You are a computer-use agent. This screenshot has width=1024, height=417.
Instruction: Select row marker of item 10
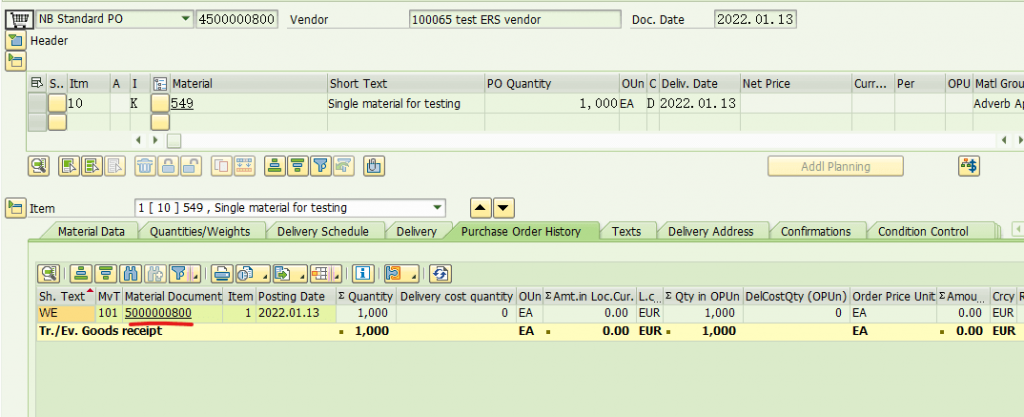click(37, 103)
